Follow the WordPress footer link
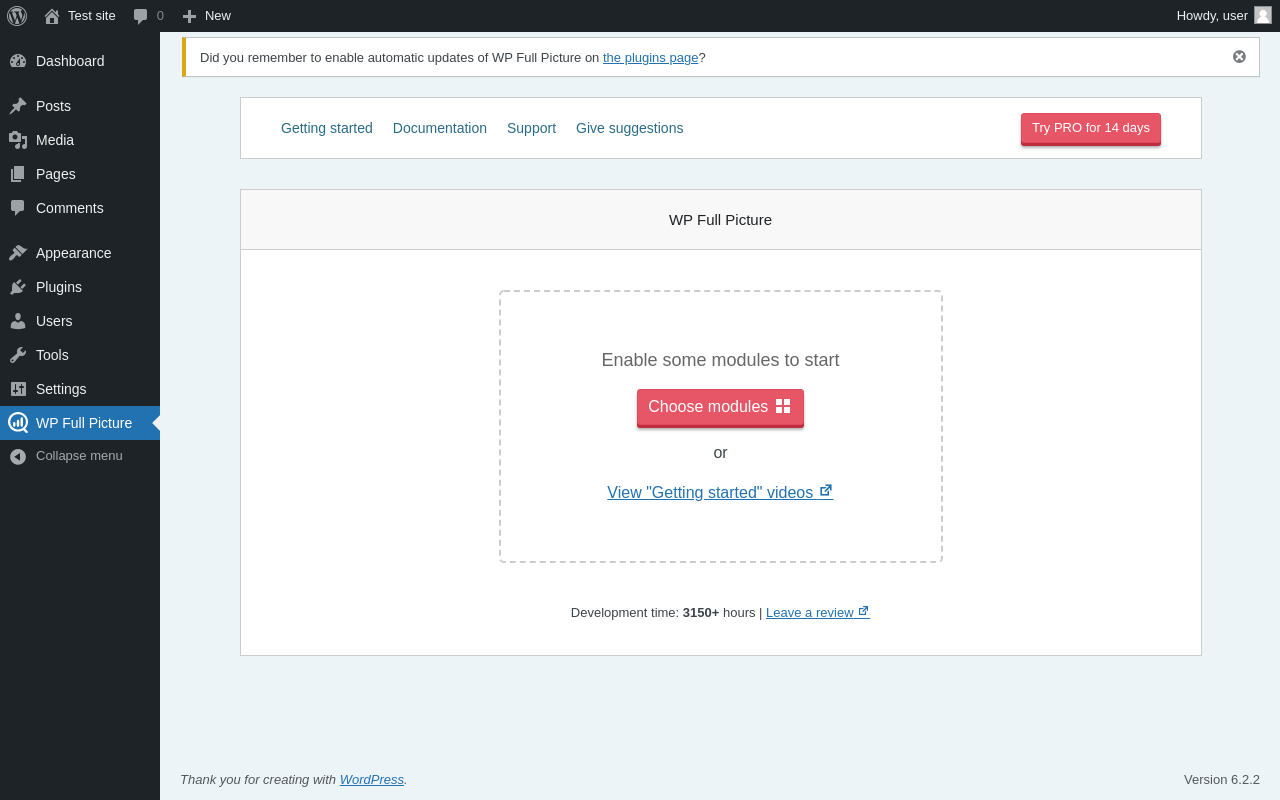 pos(372,779)
